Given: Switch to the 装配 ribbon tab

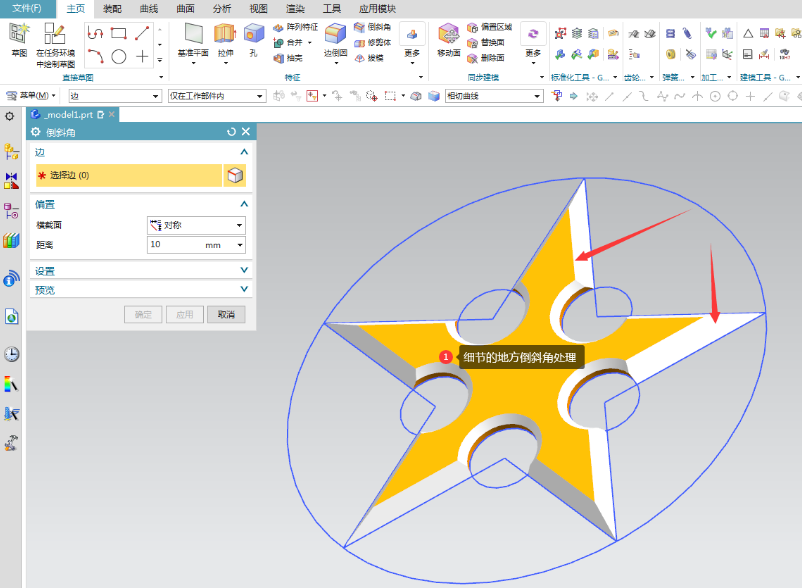Looking at the screenshot, I should [x=113, y=9].
